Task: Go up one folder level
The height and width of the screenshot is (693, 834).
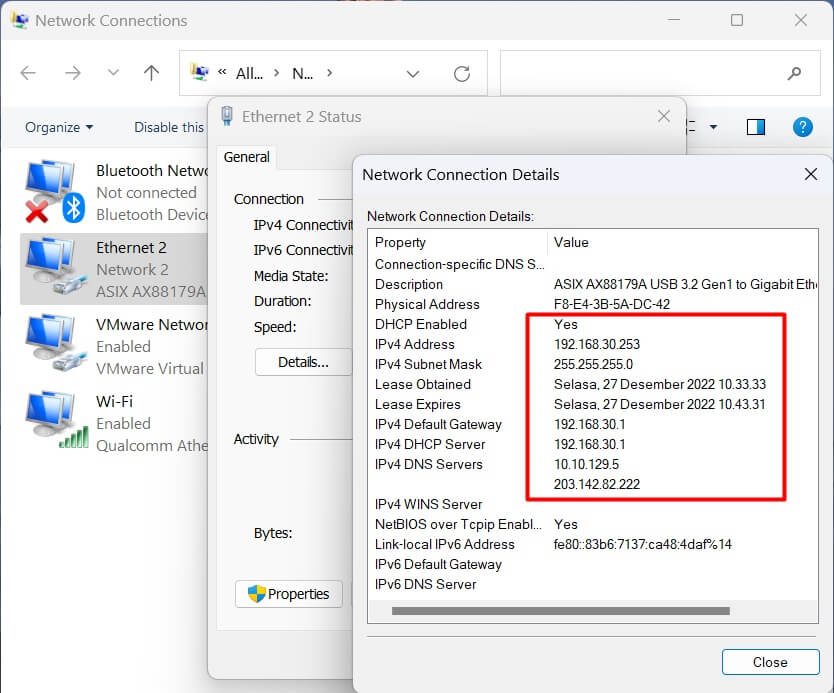Action: 151,73
